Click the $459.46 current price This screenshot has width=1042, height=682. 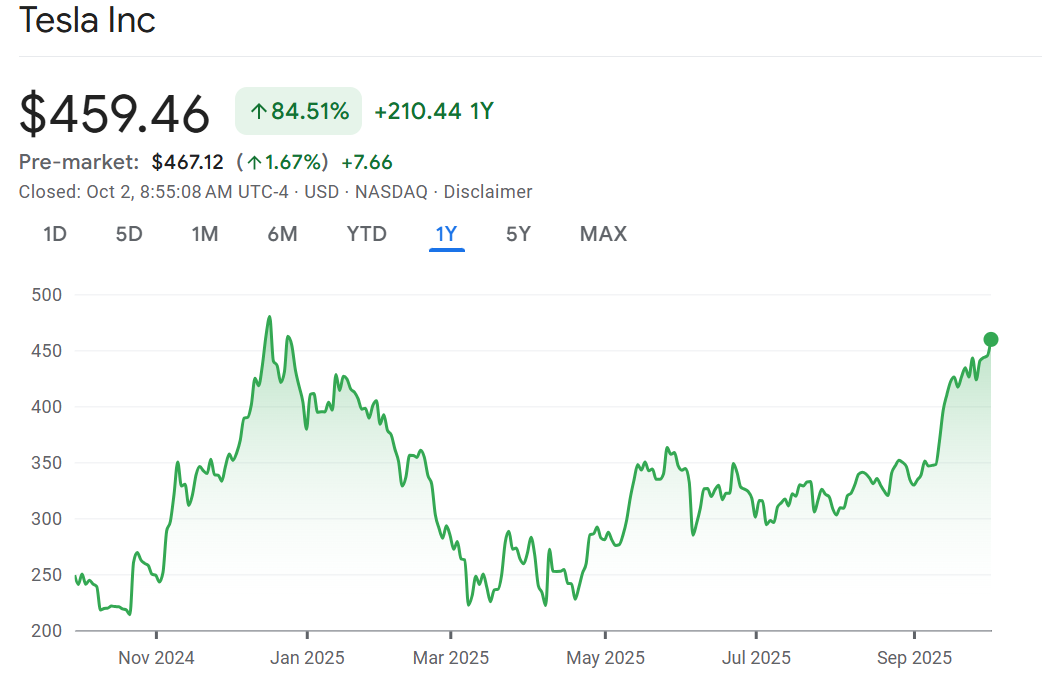(115, 113)
